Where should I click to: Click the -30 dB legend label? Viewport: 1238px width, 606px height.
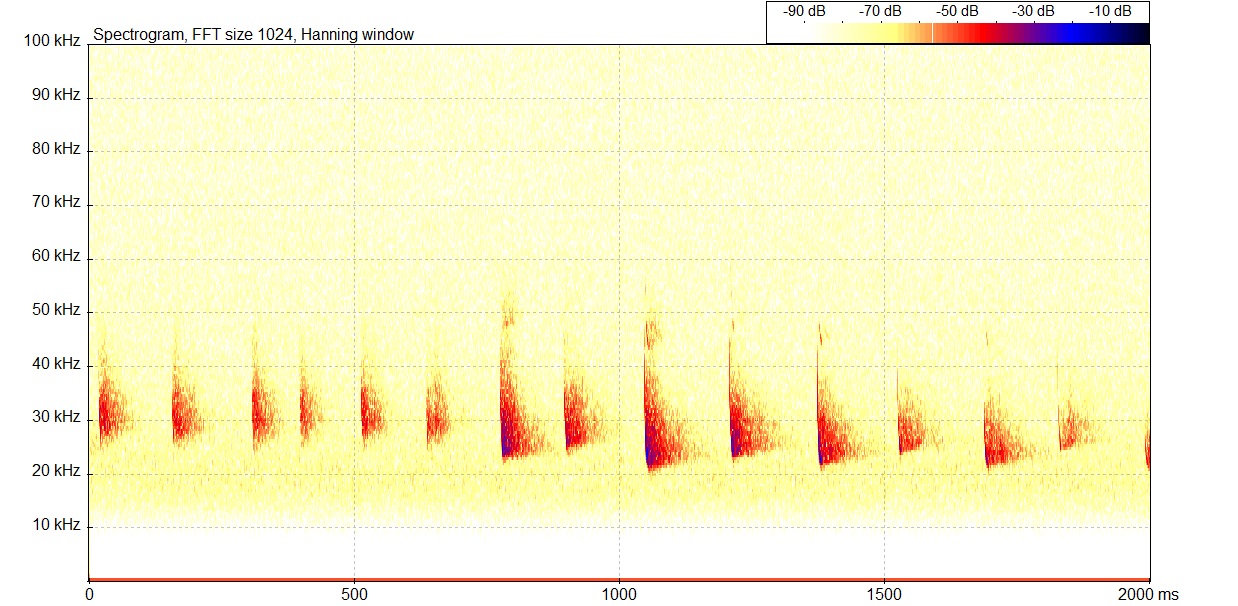point(1034,11)
